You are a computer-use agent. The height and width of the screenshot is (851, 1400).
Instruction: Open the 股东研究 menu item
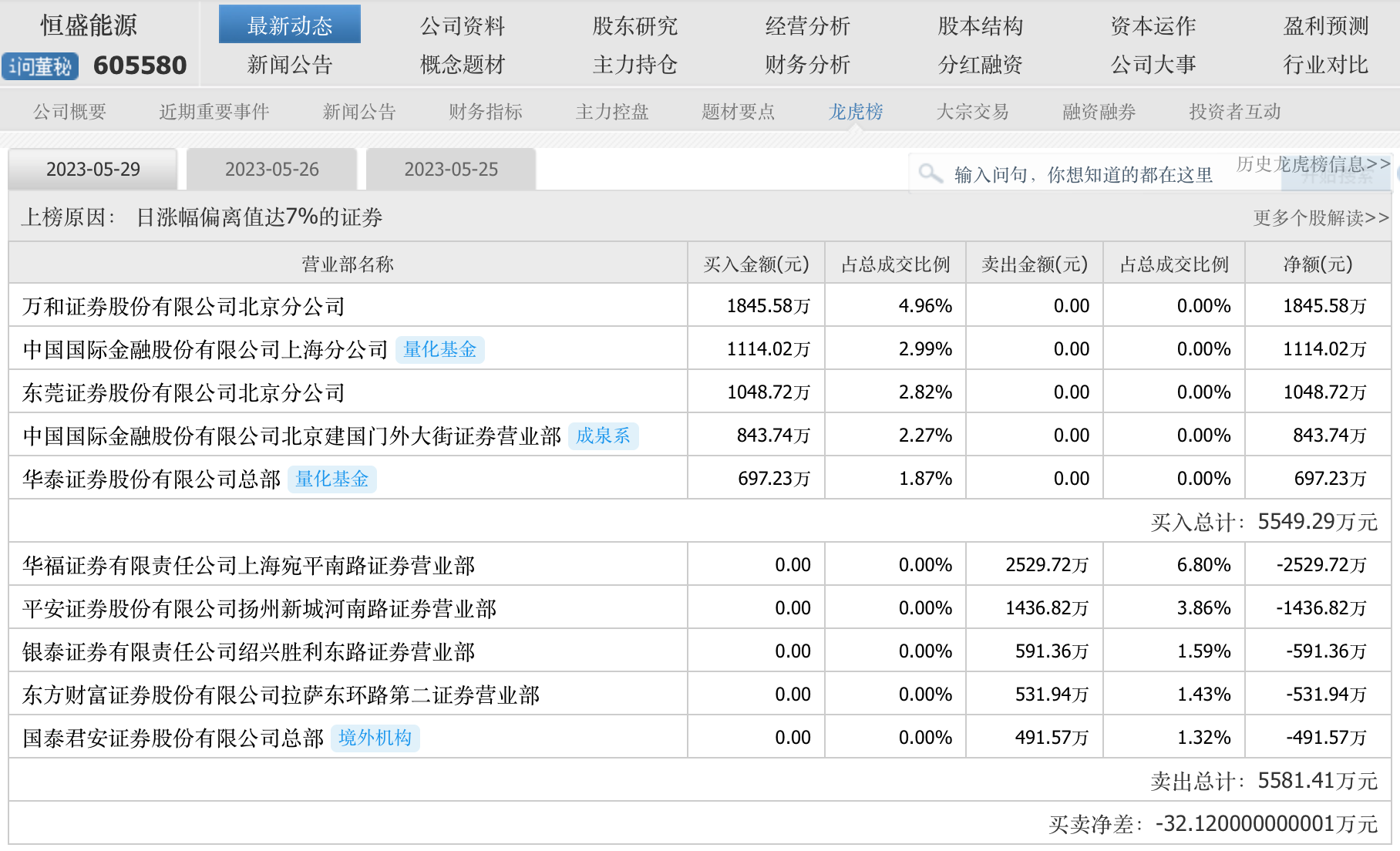634,26
